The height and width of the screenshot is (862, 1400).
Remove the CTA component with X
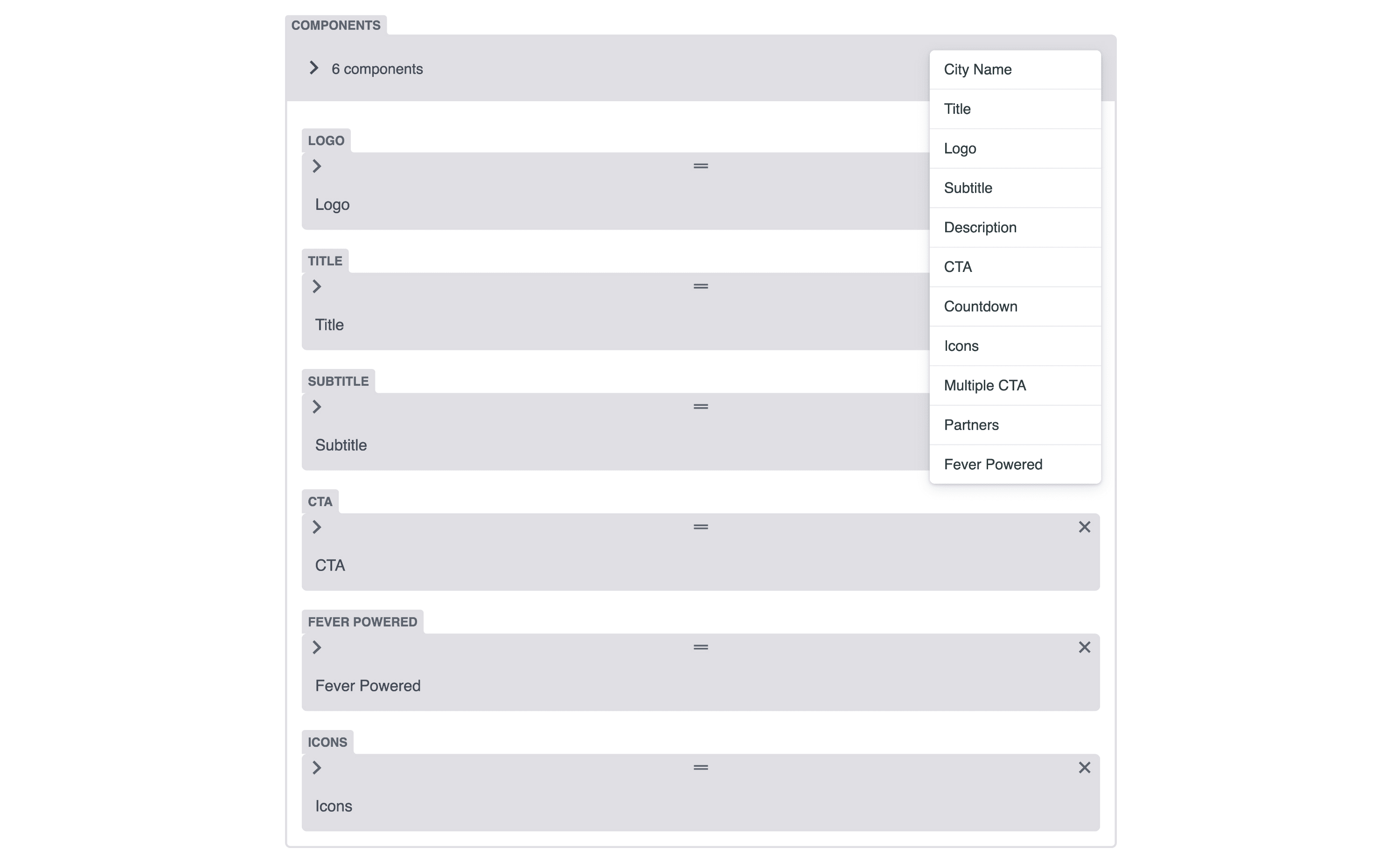(x=1084, y=527)
